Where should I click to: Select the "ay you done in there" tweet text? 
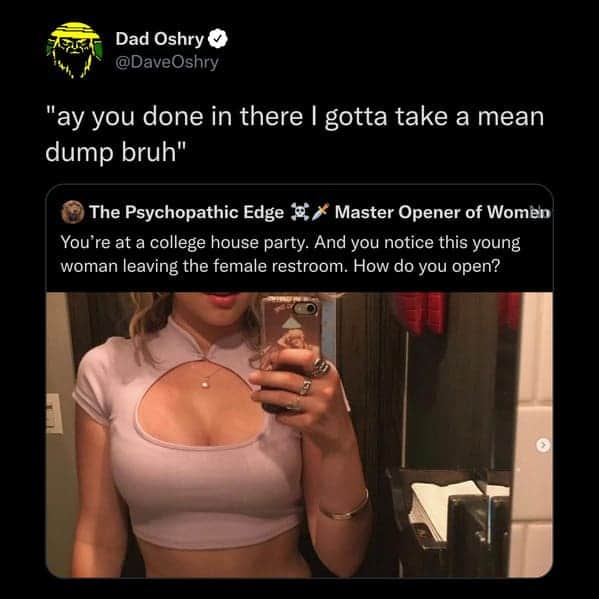[x=294, y=134]
